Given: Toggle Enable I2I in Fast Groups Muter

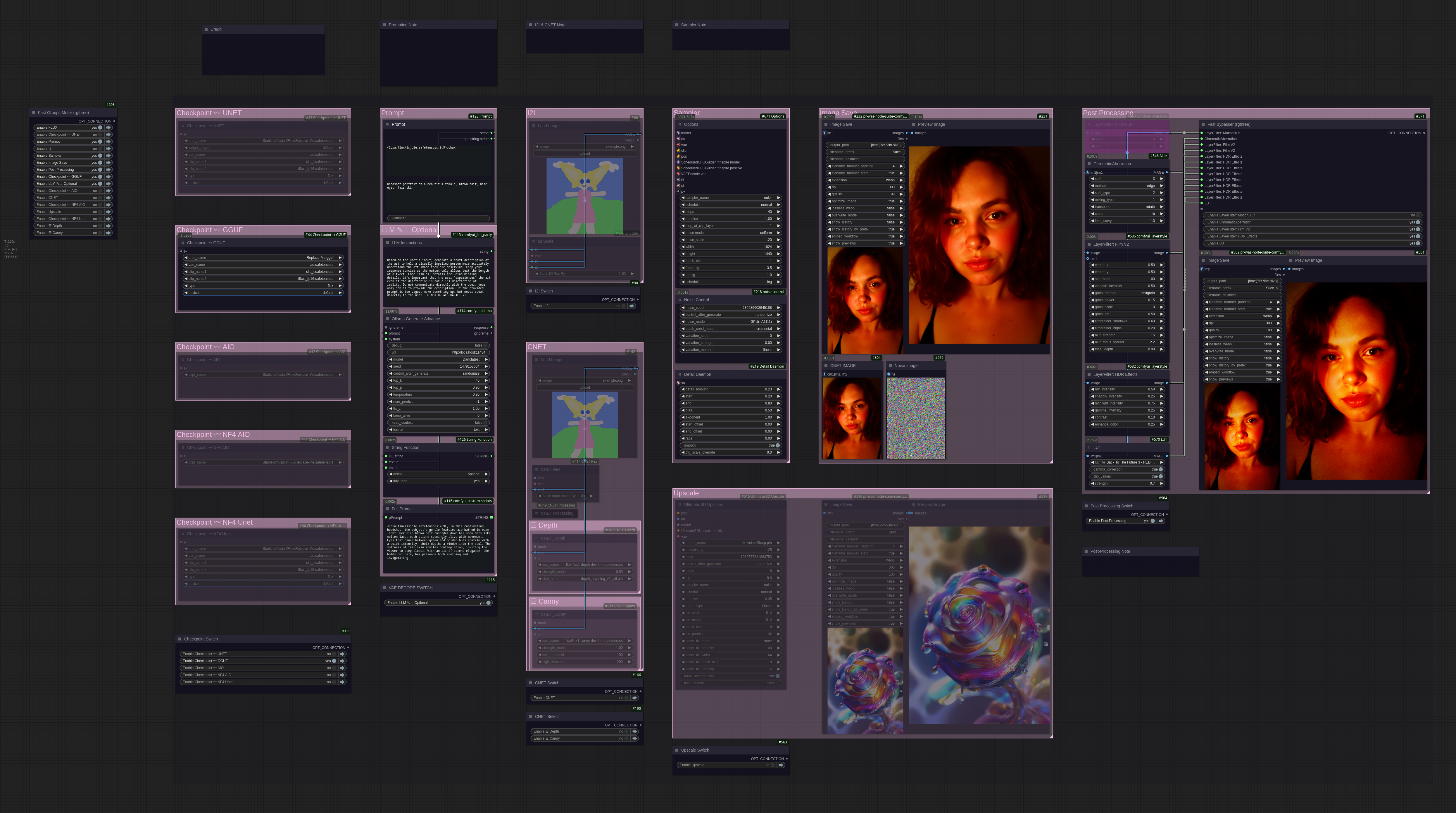Looking at the screenshot, I should point(100,149).
